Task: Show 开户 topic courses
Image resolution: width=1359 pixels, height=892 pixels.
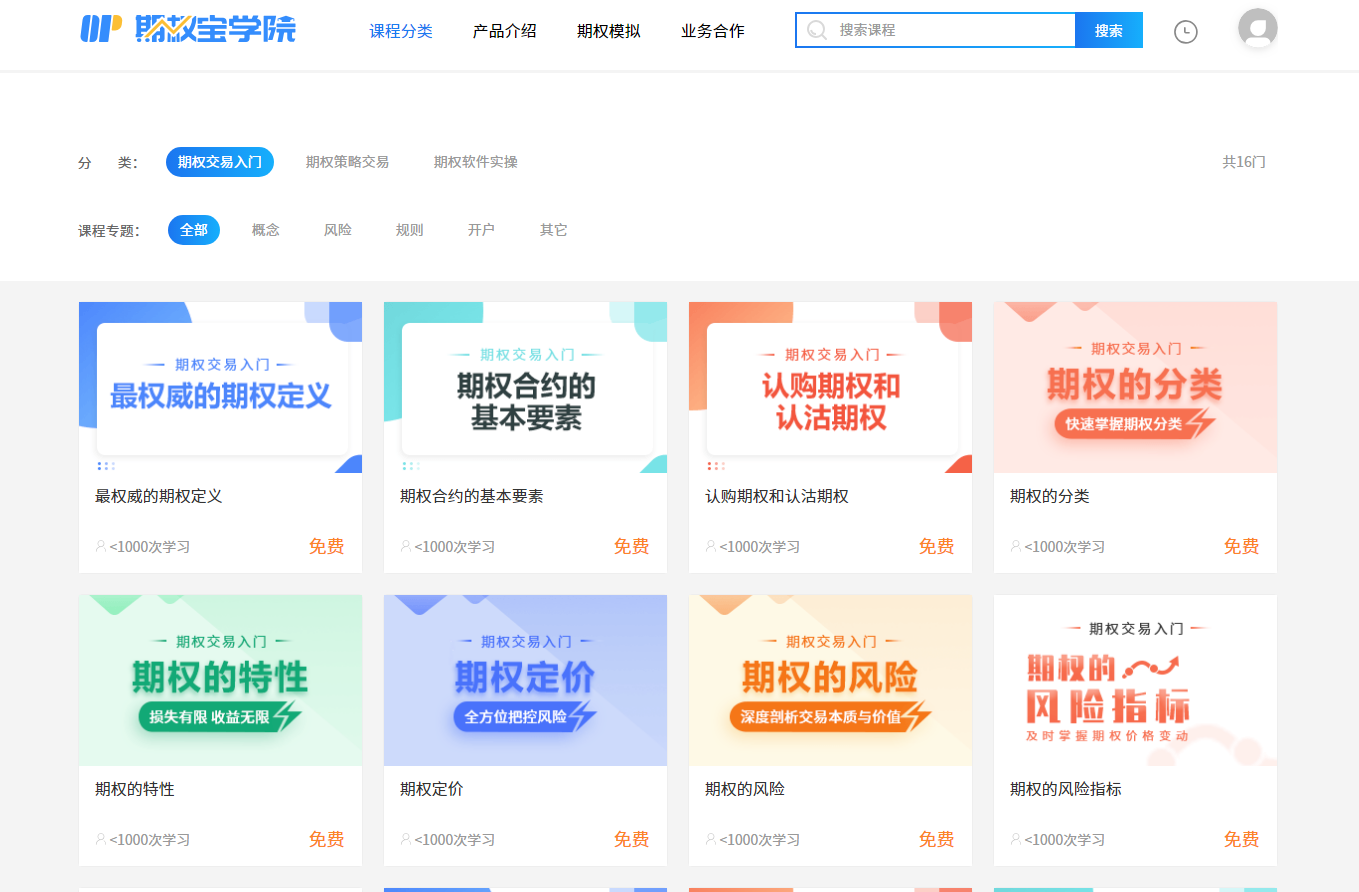Action: point(481,230)
